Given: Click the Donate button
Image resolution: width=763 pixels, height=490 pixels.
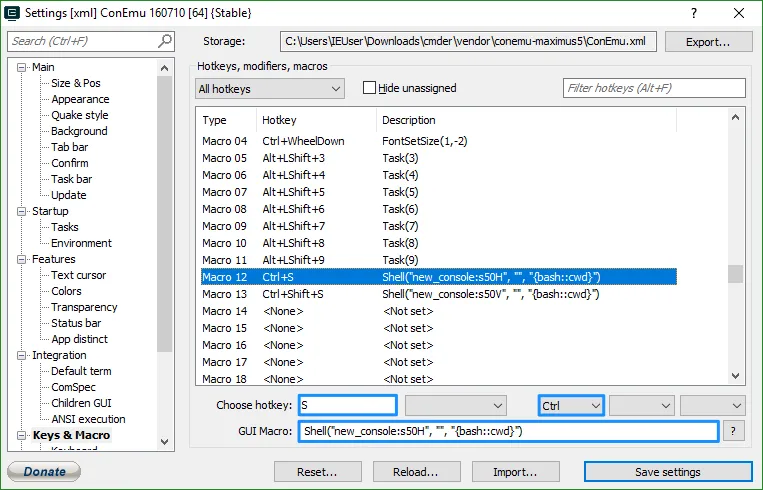Looking at the screenshot, I should pos(44,471).
